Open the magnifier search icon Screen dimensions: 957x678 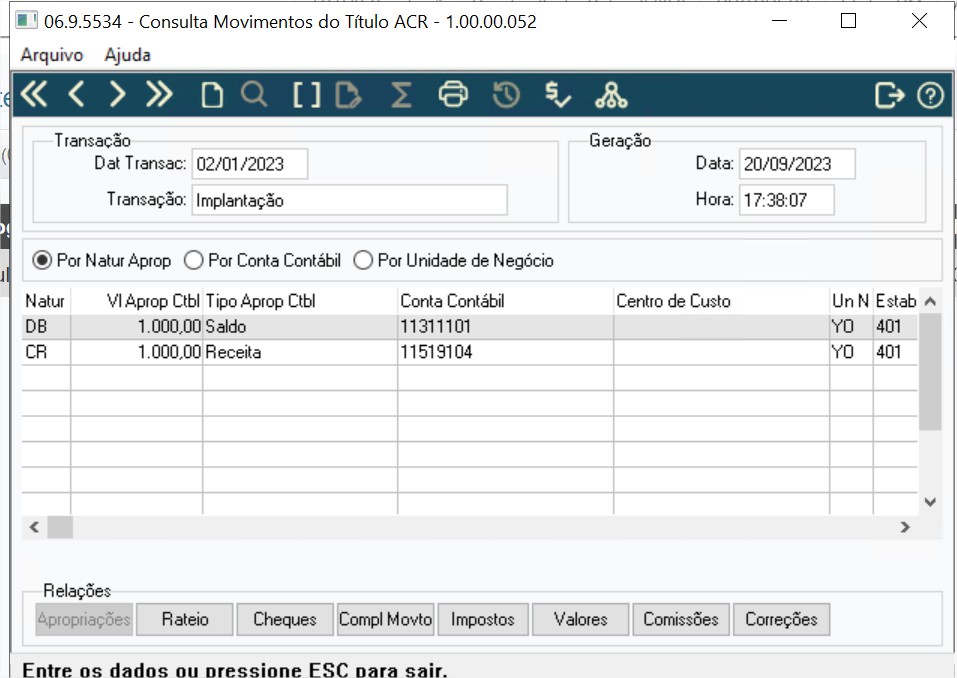254,95
